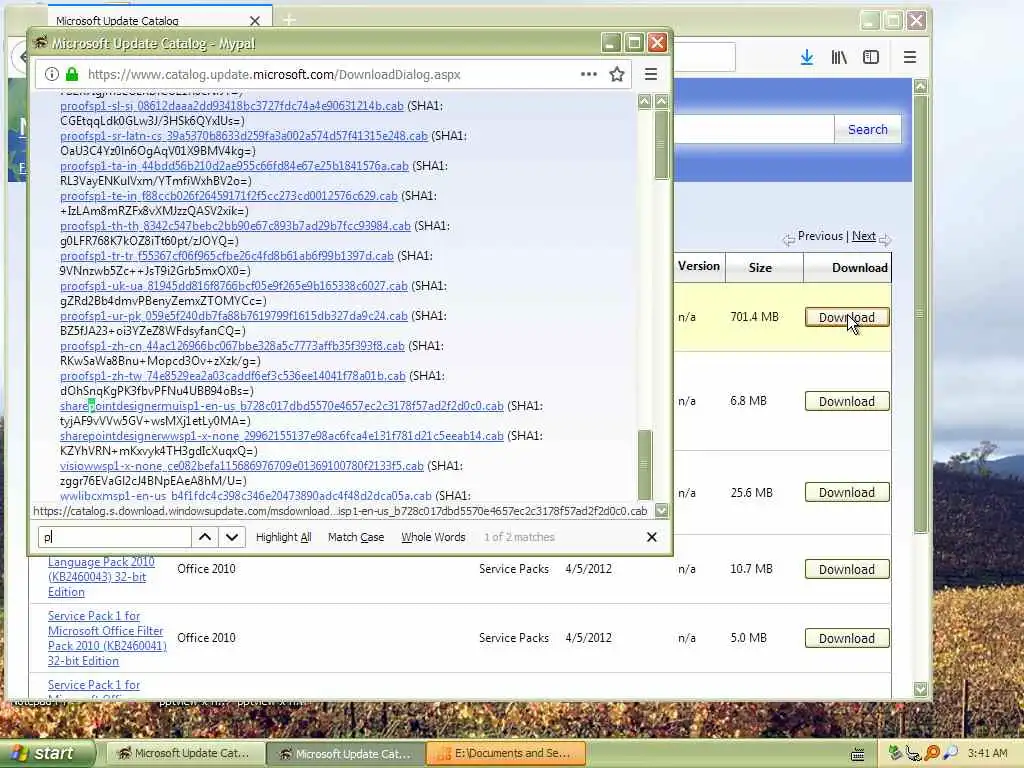Image resolution: width=1024 pixels, height=768 pixels.
Task: Download the 25.6 MB update
Action: 846,492
